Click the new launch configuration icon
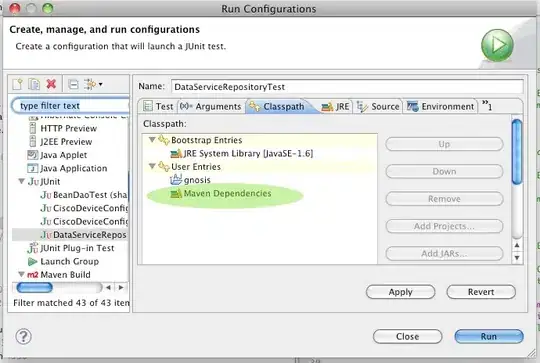The width and height of the screenshot is (540, 363). coord(18,84)
